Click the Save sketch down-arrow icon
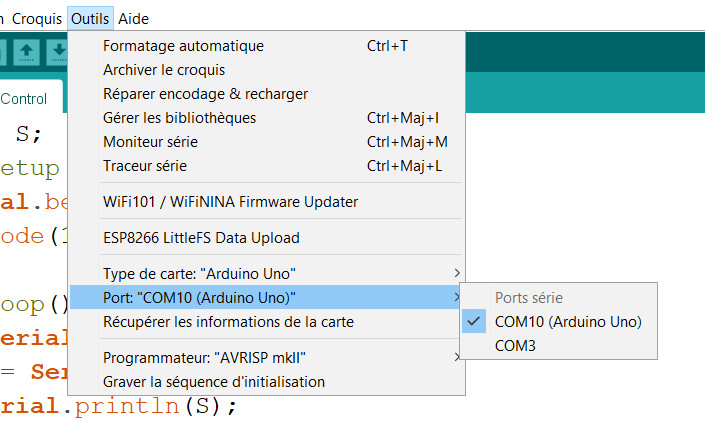This screenshot has height=423, width=705. pyautogui.click(x=58, y=52)
